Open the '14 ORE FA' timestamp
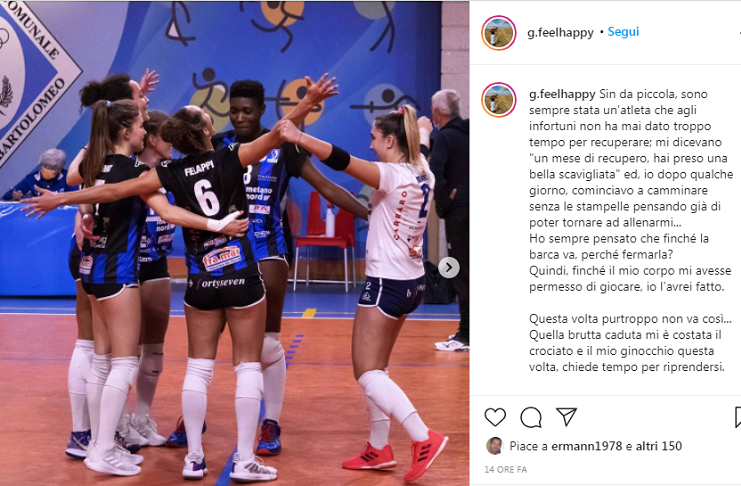This screenshot has width=741, height=486. [x=505, y=469]
